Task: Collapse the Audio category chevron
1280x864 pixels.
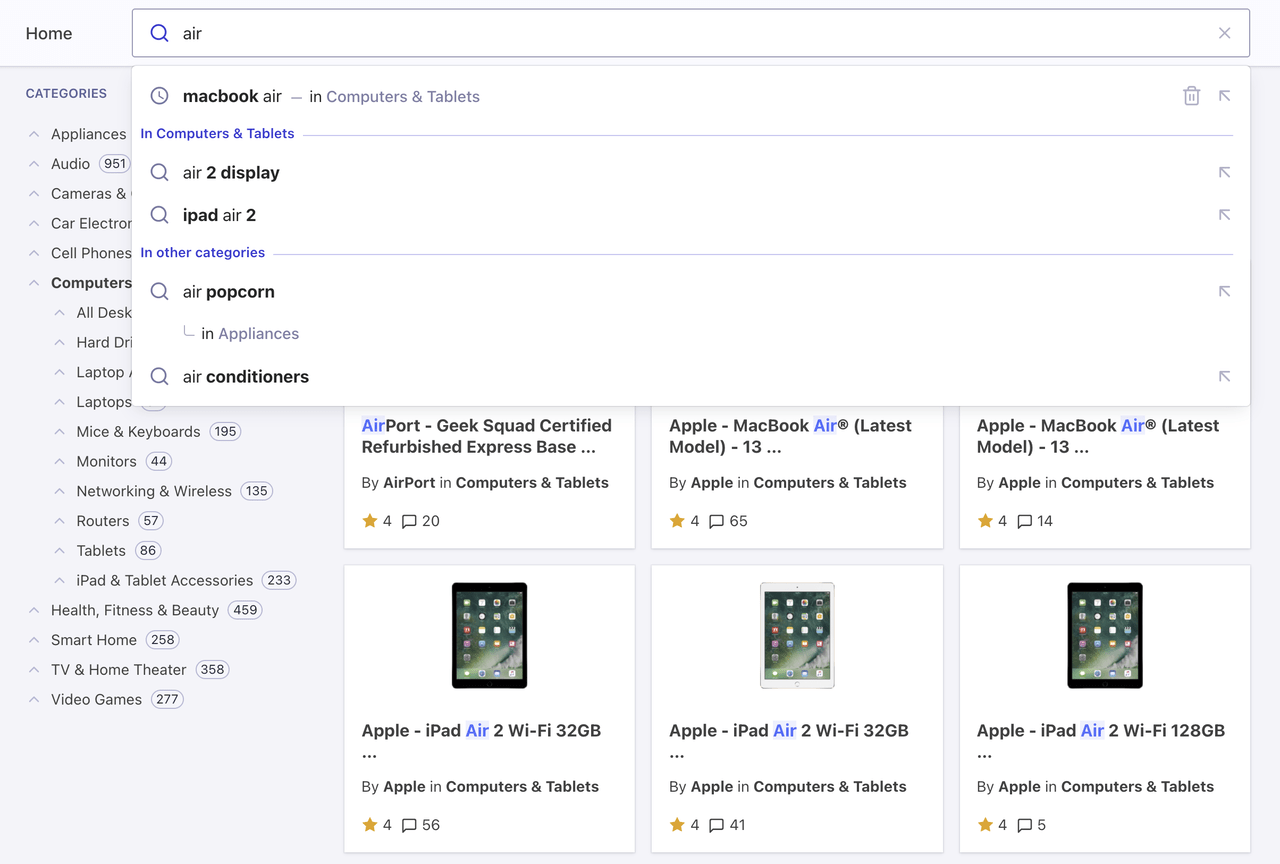Action: click(x=33, y=163)
